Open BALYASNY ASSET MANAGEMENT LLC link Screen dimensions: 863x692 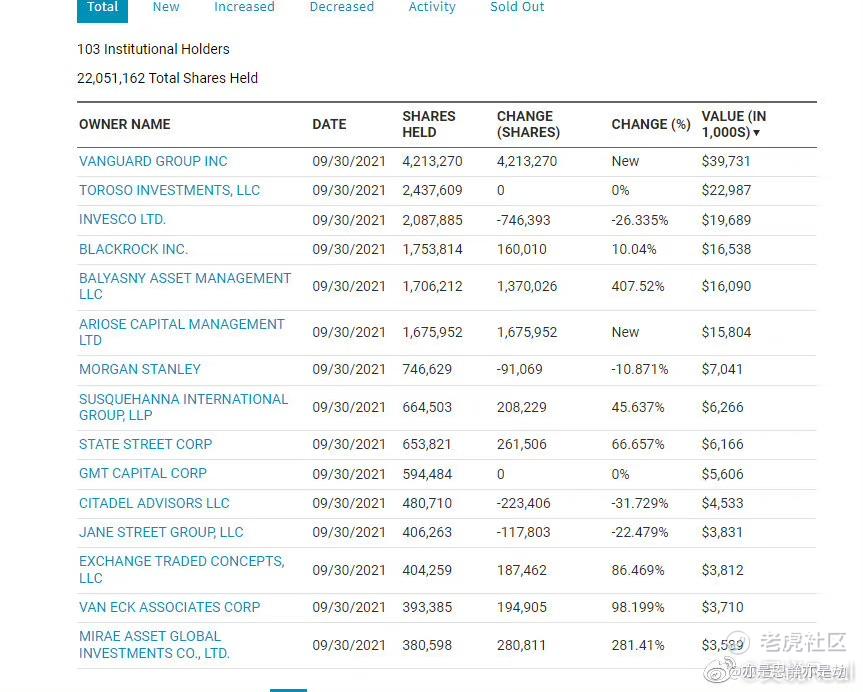tap(185, 286)
